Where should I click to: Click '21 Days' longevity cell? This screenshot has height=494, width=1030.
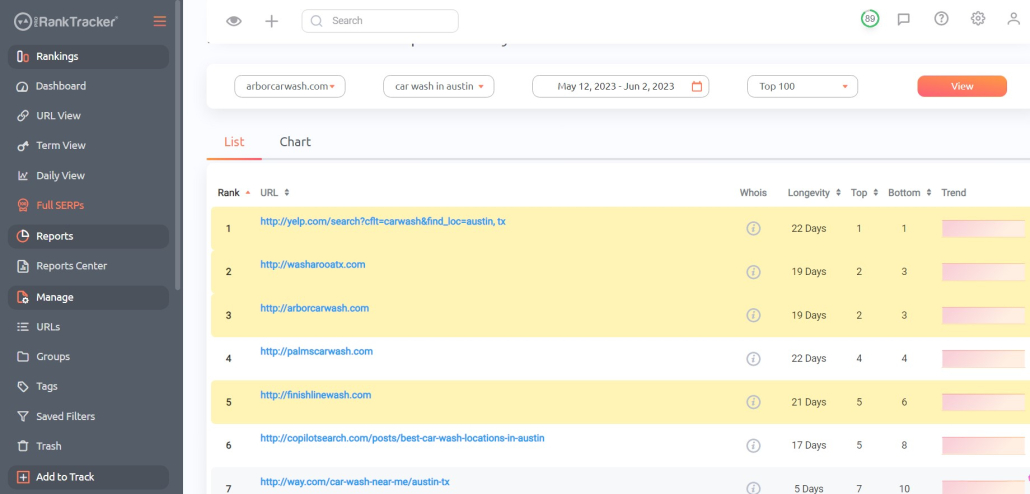[809, 402]
